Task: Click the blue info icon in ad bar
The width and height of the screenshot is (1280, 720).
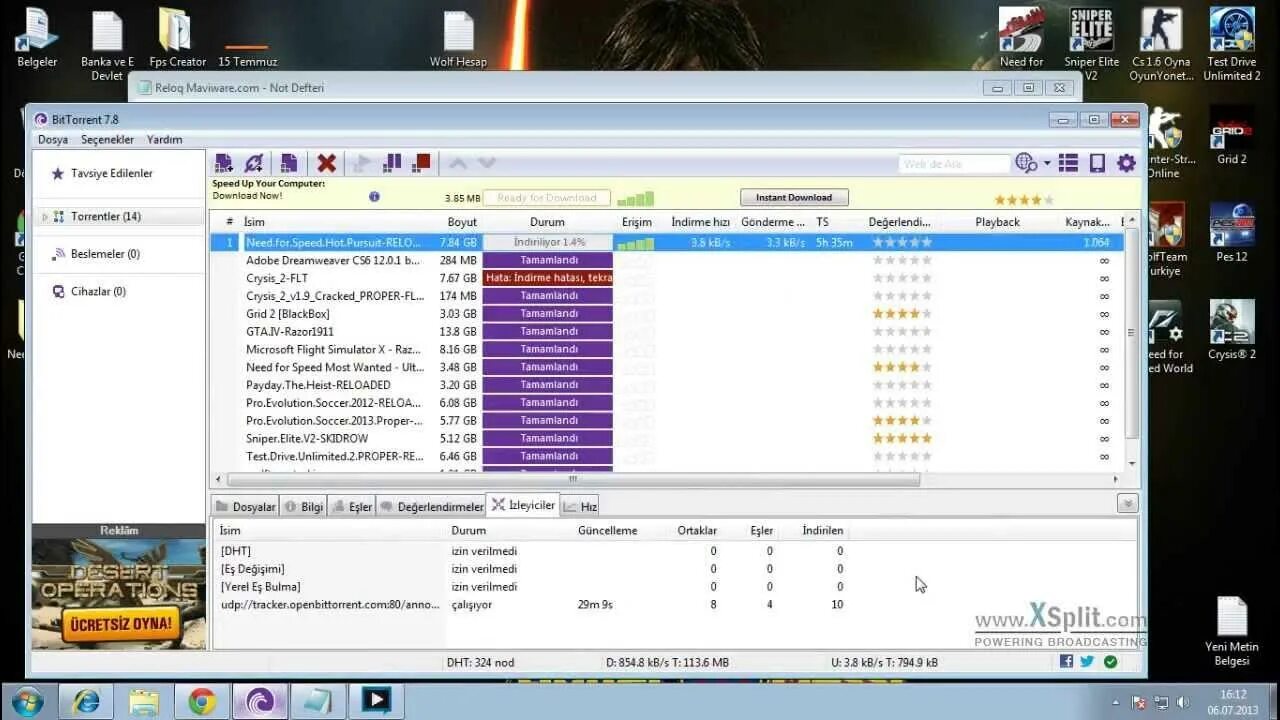Action: [x=374, y=197]
